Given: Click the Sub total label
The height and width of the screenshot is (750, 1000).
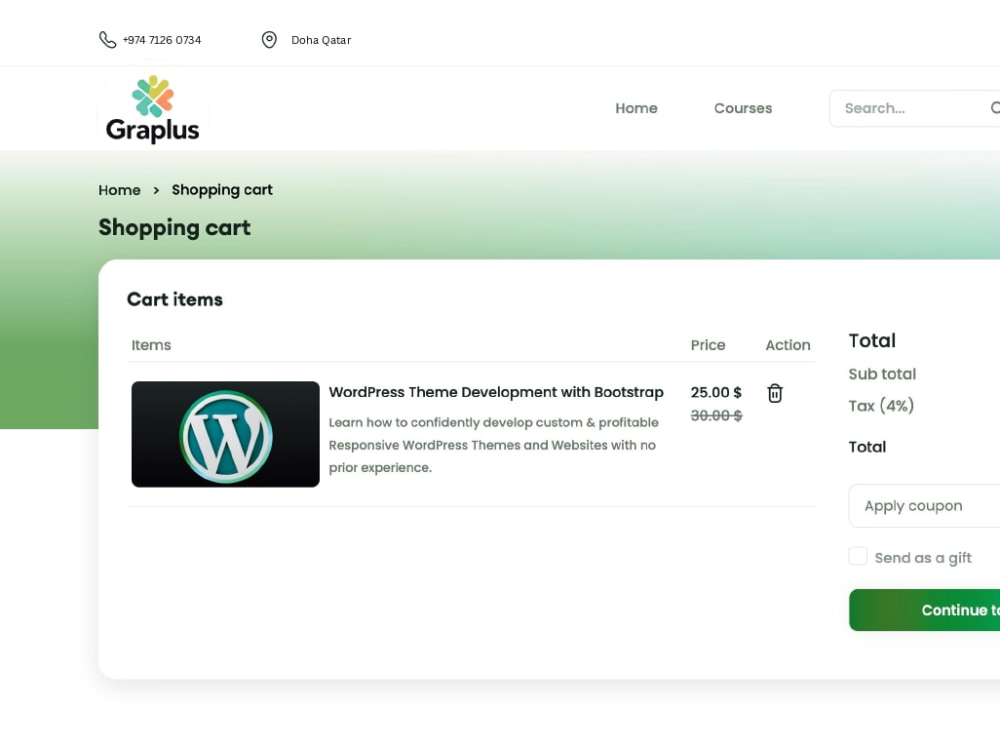Looking at the screenshot, I should (x=882, y=374).
